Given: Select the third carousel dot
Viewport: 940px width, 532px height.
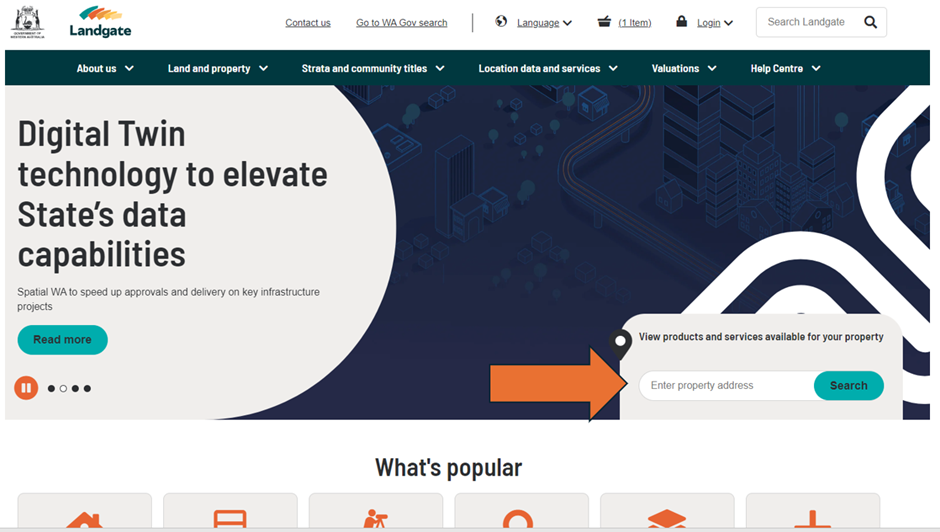Looking at the screenshot, I should pyautogui.click(x=76, y=389).
